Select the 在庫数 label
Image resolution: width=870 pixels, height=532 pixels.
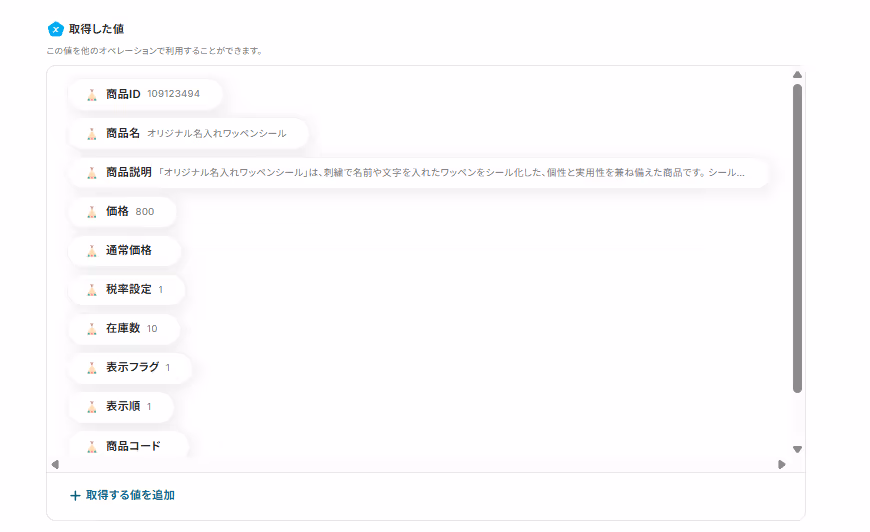click(123, 328)
